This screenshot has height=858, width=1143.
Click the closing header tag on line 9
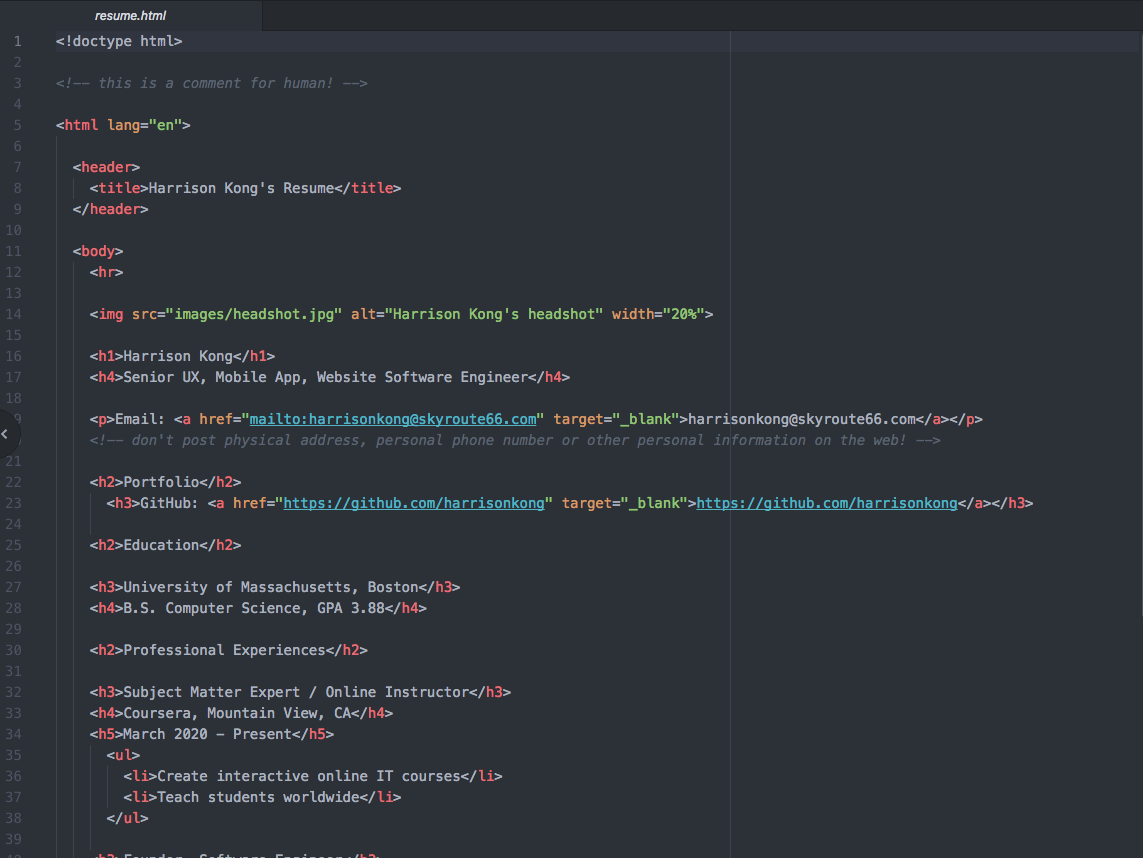tap(111, 209)
